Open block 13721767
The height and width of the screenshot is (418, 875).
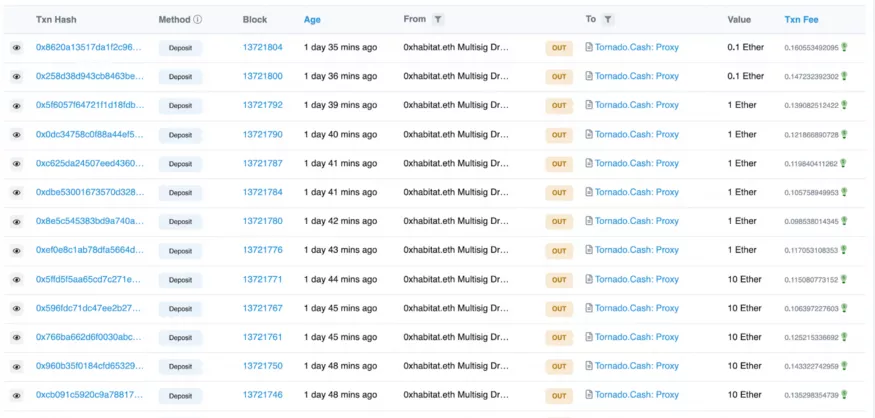click(262, 308)
